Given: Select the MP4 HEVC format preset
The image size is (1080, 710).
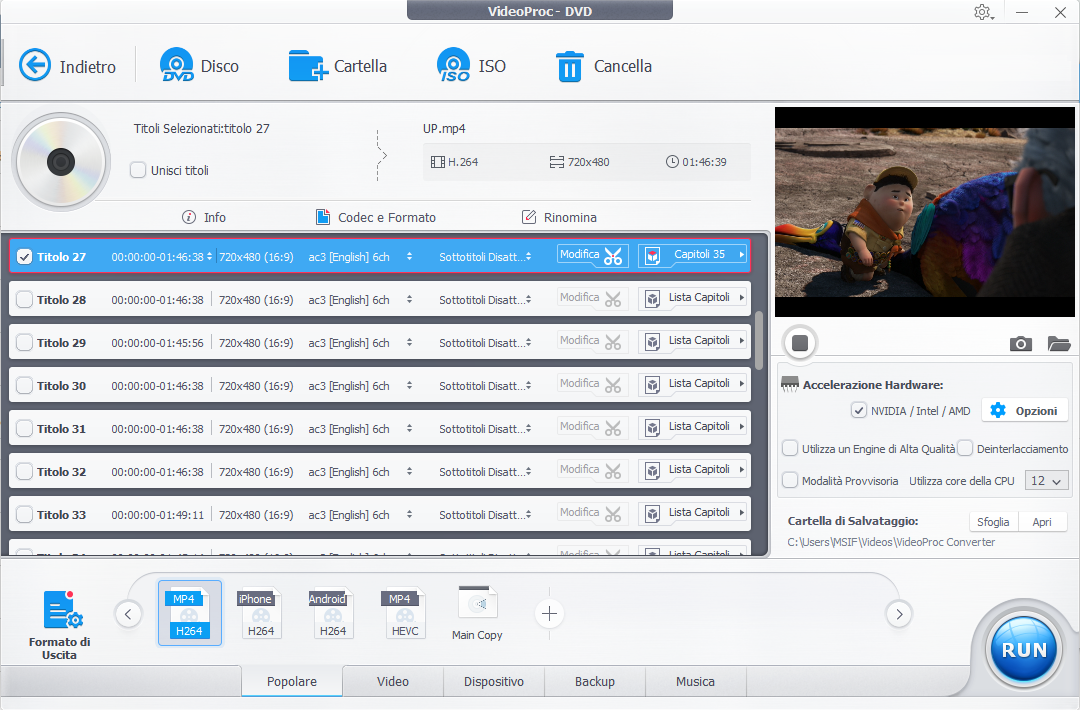Looking at the screenshot, I should point(405,613).
